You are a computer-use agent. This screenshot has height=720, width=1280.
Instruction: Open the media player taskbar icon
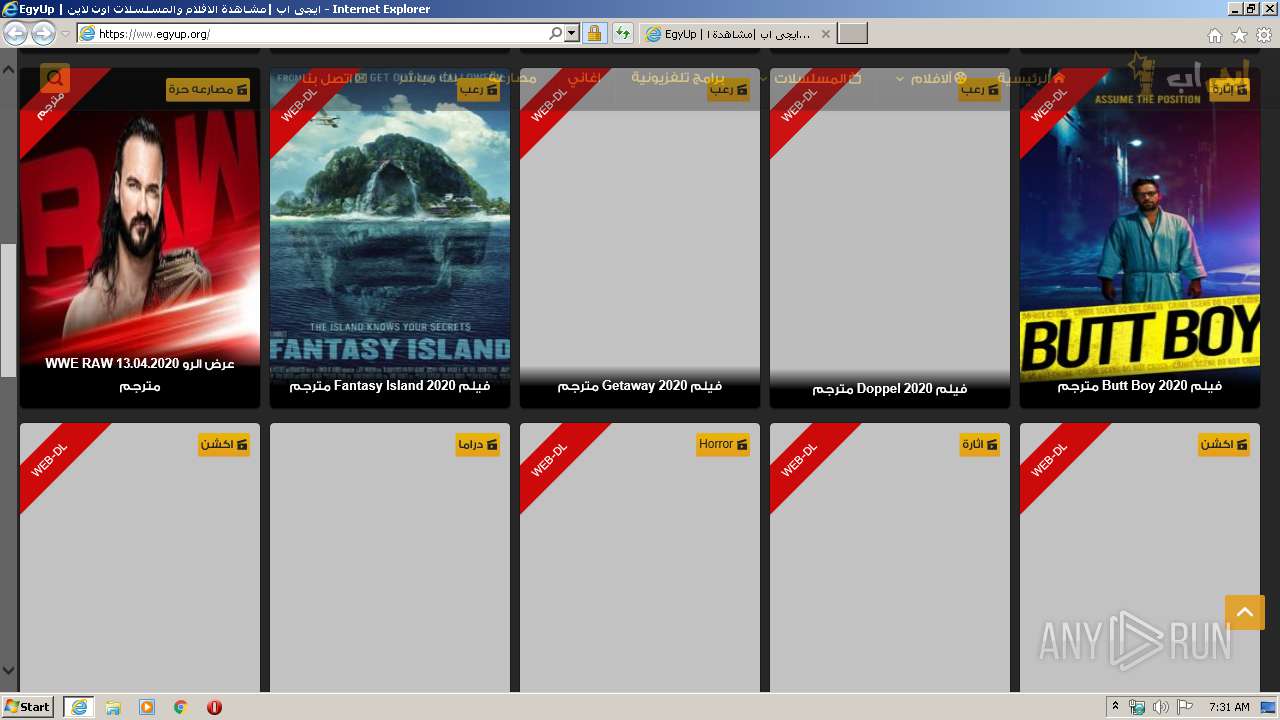(x=147, y=707)
